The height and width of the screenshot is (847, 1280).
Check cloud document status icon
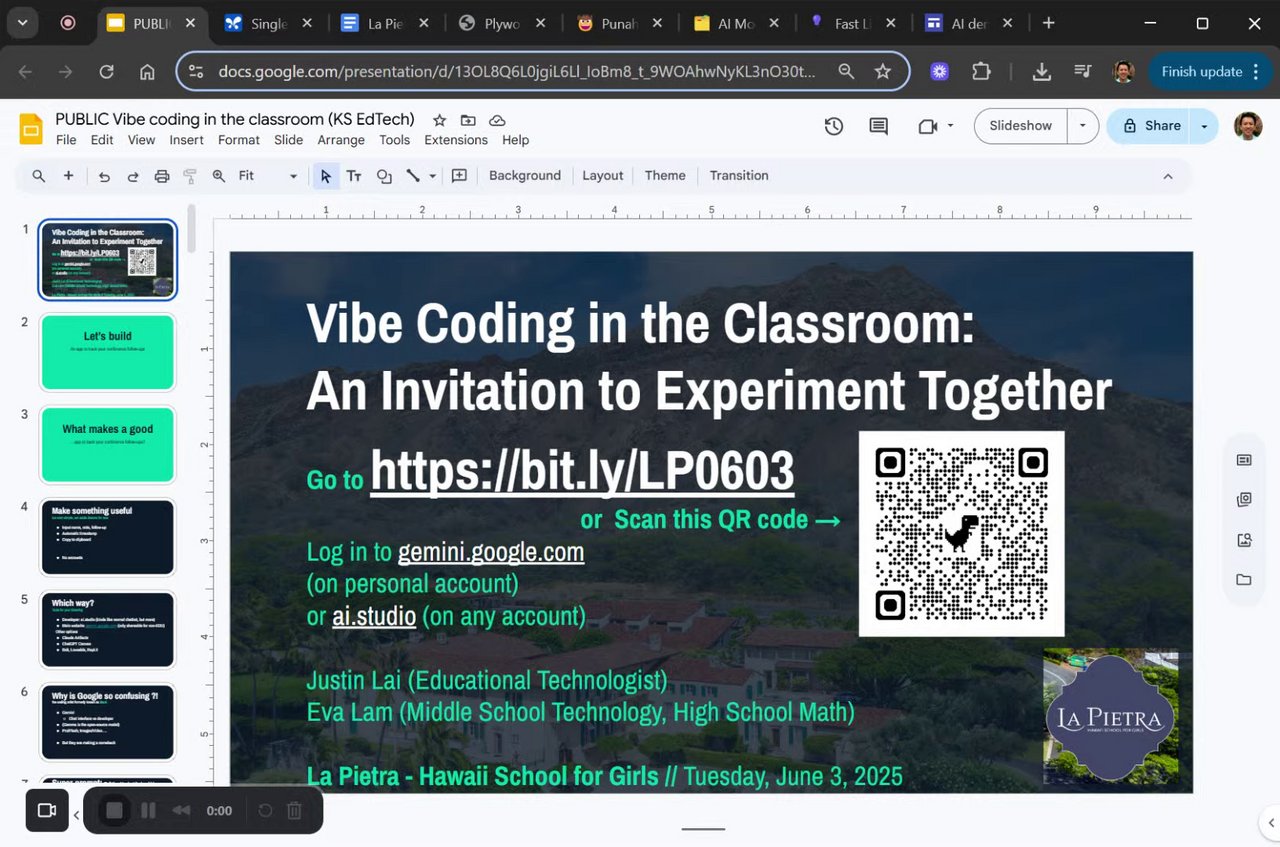pyautogui.click(x=497, y=120)
